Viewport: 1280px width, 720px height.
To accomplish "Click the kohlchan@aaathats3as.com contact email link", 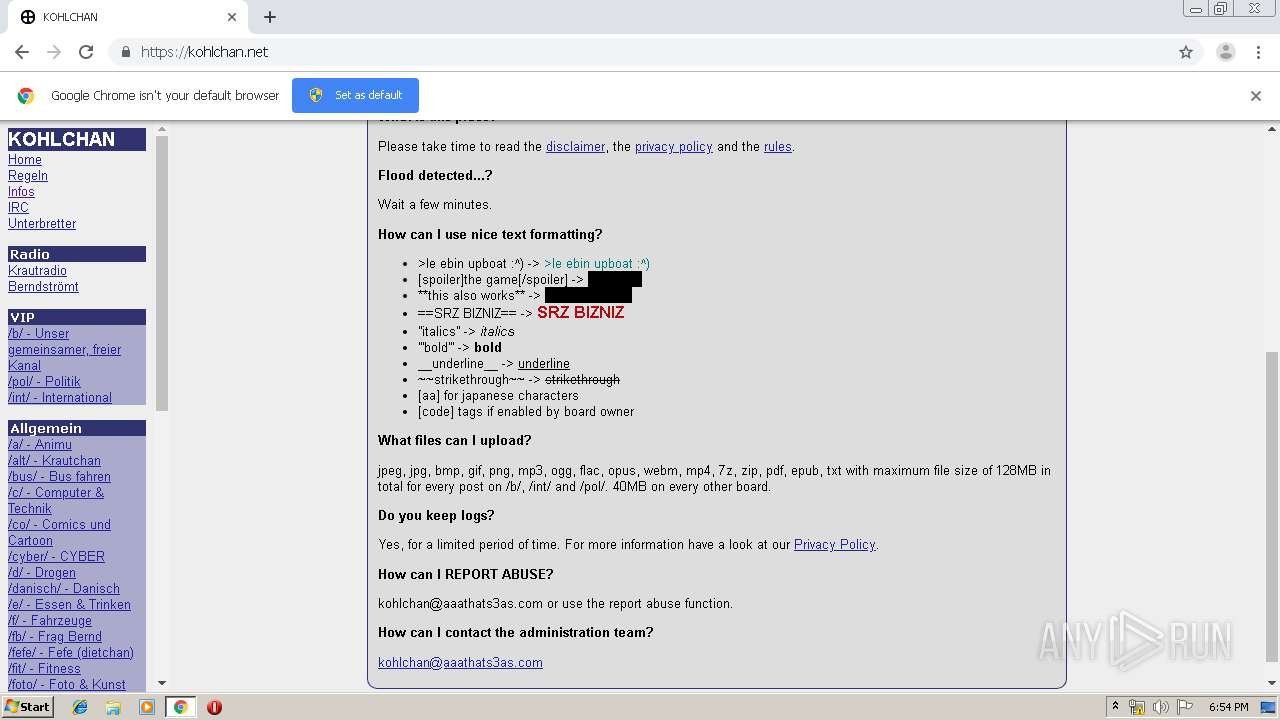I will point(460,662).
